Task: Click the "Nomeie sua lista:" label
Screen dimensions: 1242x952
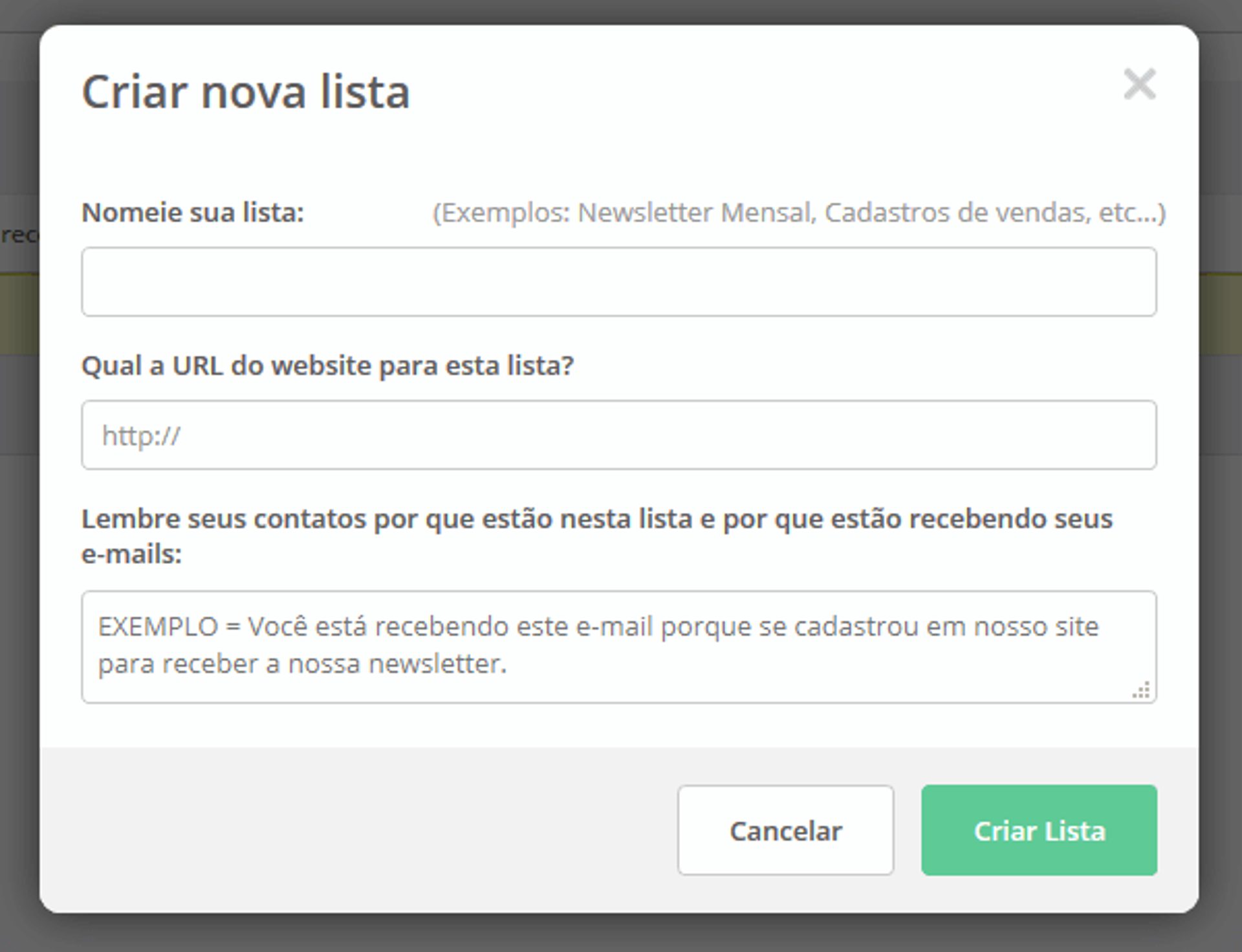Action: [x=192, y=213]
